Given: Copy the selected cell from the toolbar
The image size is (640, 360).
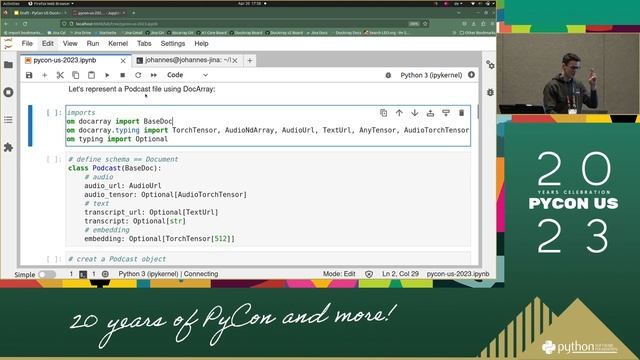Looking at the screenshot, I should (76, 75).
